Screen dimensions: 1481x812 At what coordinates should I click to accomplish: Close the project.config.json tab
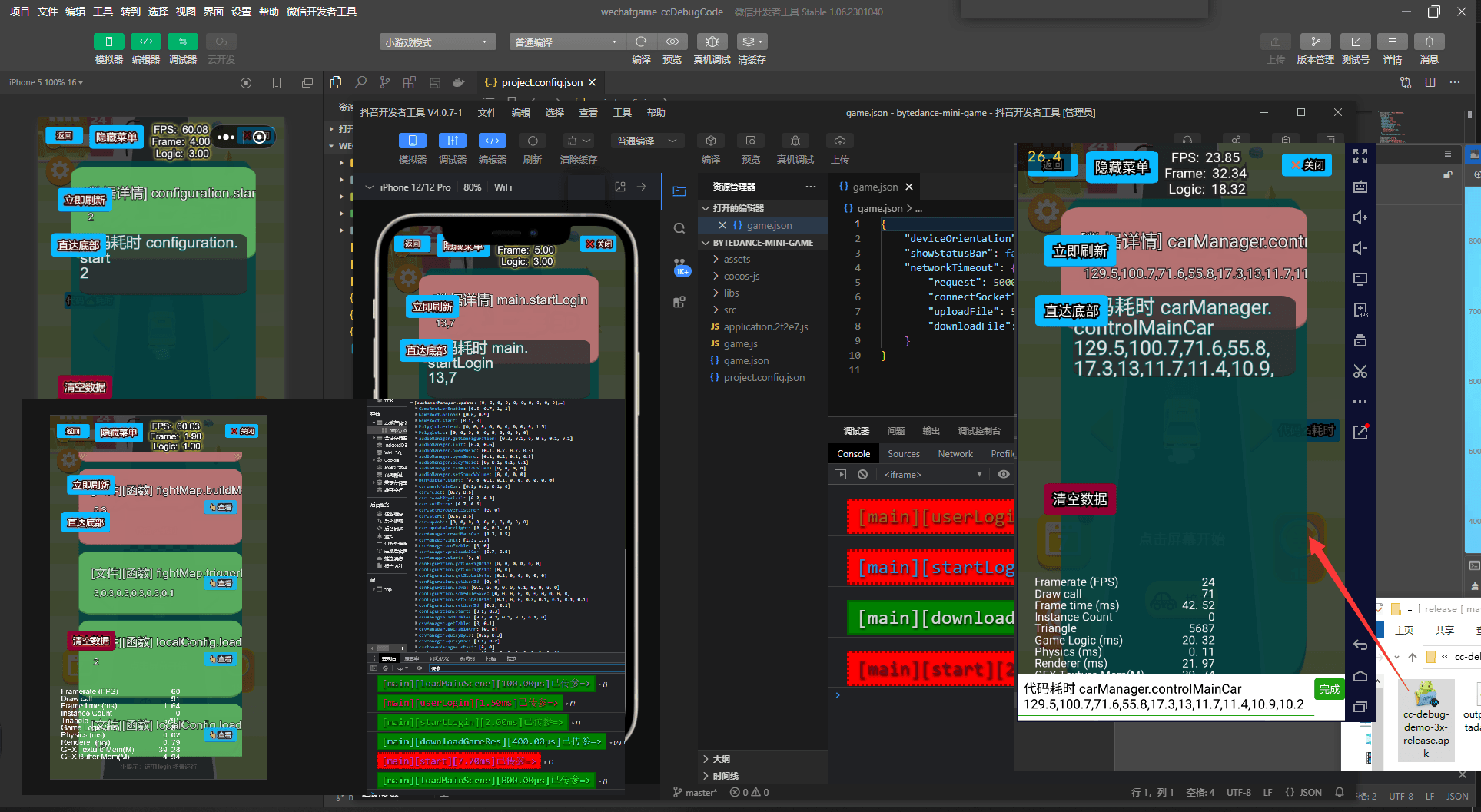pos(592,82)
